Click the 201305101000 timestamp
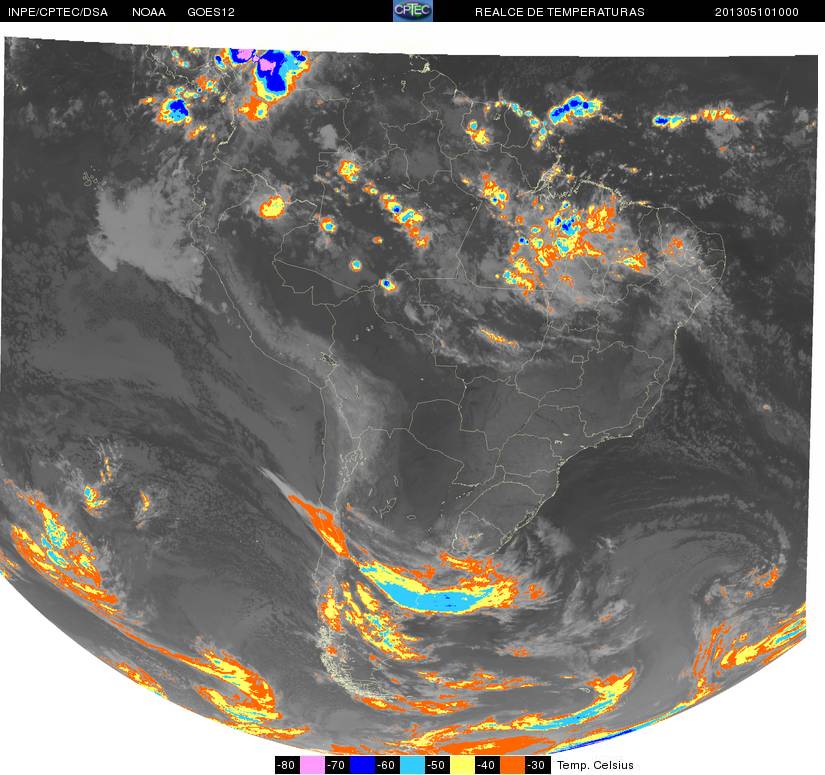Viewport: 825px width, 775px height. (x=757, y=12)
